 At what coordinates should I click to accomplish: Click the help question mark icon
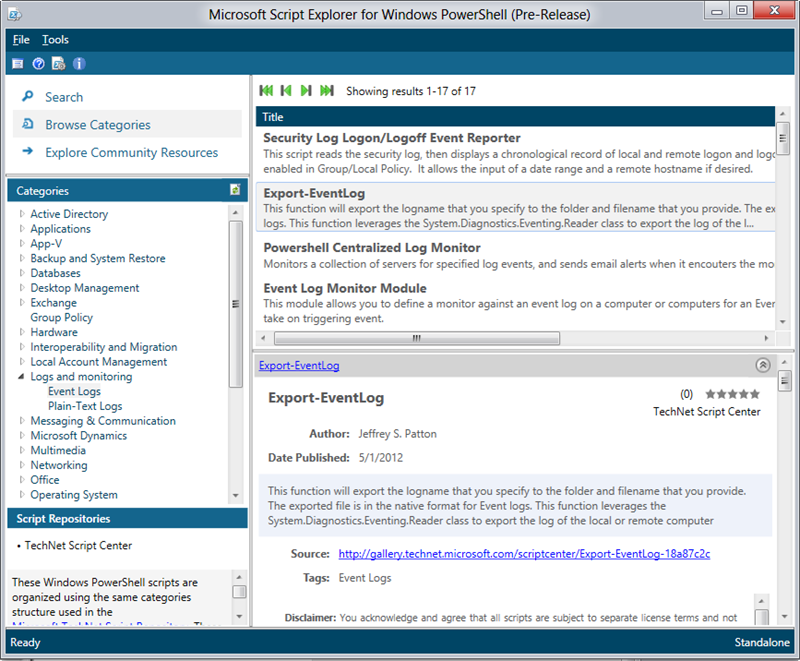pyautogui.click(x=38, y=64)
